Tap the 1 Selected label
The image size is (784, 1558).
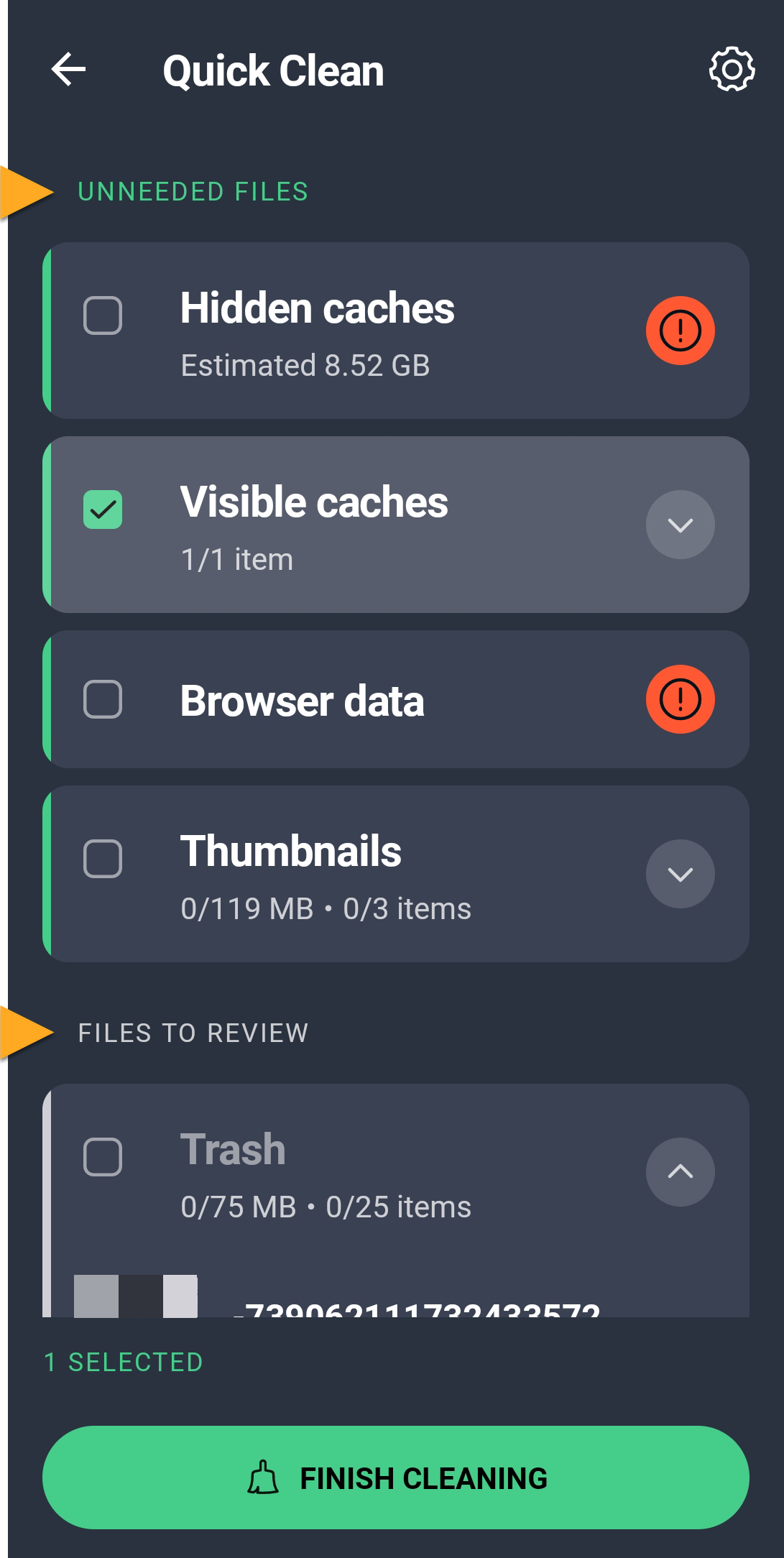(x=124, y=1362)
